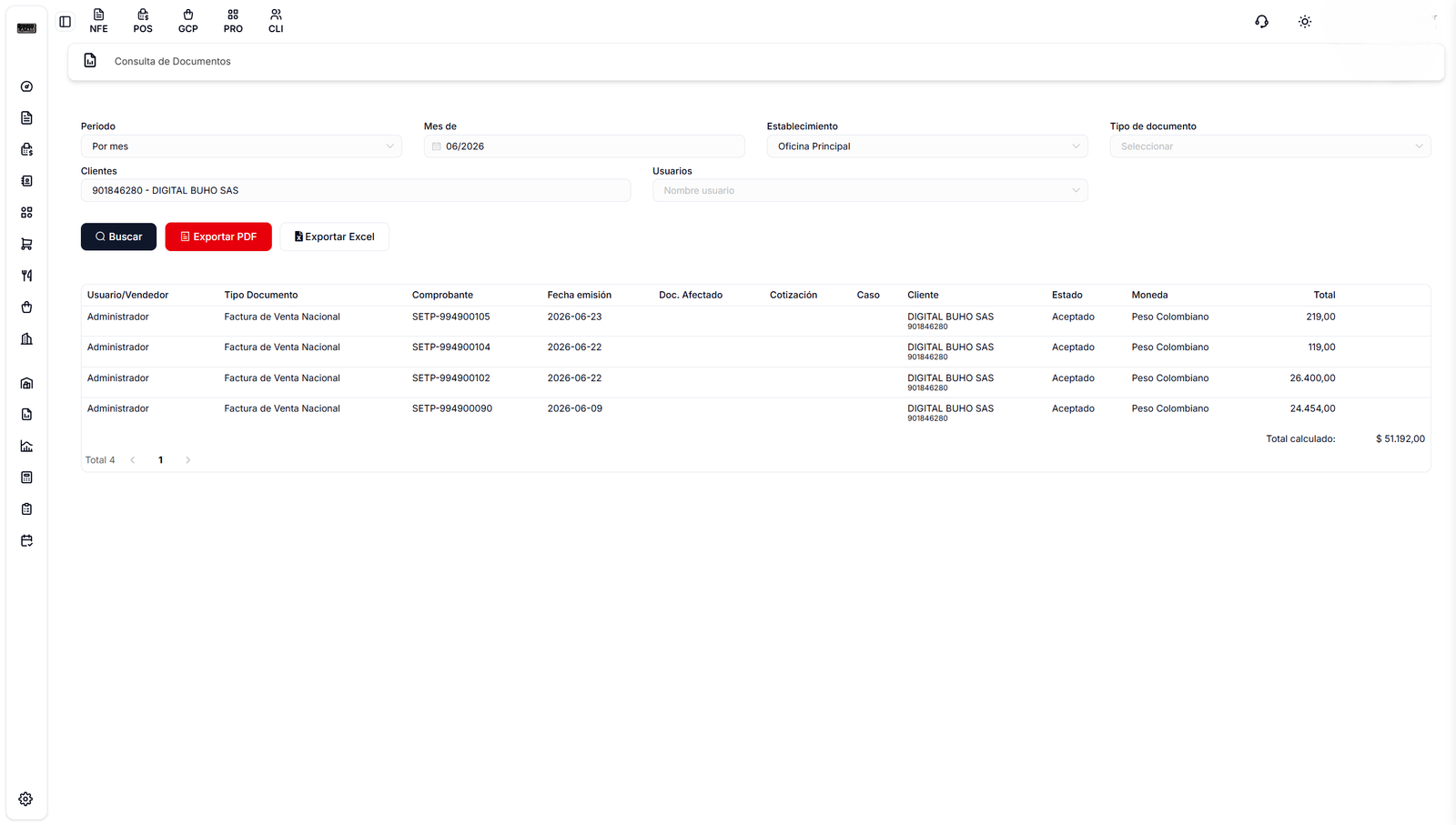The image size is (1456, 825).
Task: Open the Establecimiento dropdown
Action: [927, 146]
